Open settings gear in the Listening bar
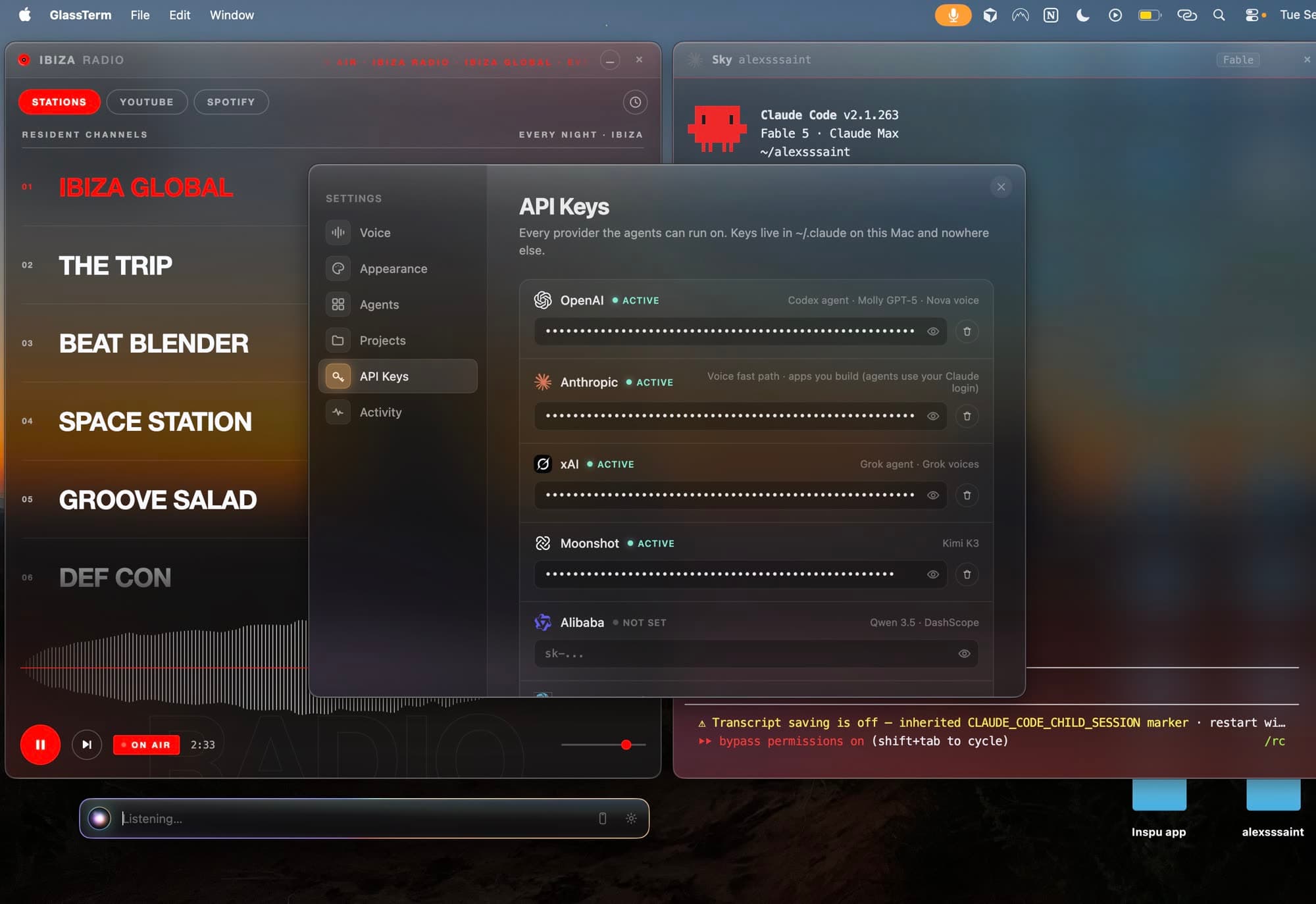The height and width of the screenshot is (904, 1316). click(631, 818)
